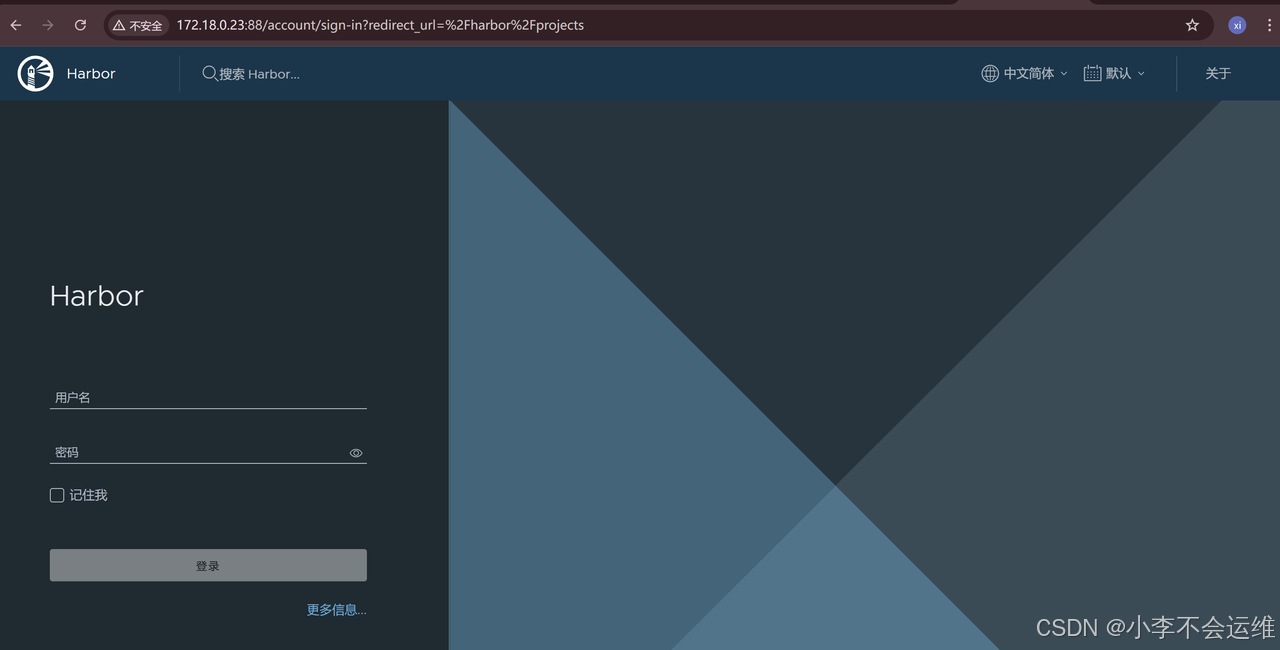Click the Harbor title in the header

(91, 73)
